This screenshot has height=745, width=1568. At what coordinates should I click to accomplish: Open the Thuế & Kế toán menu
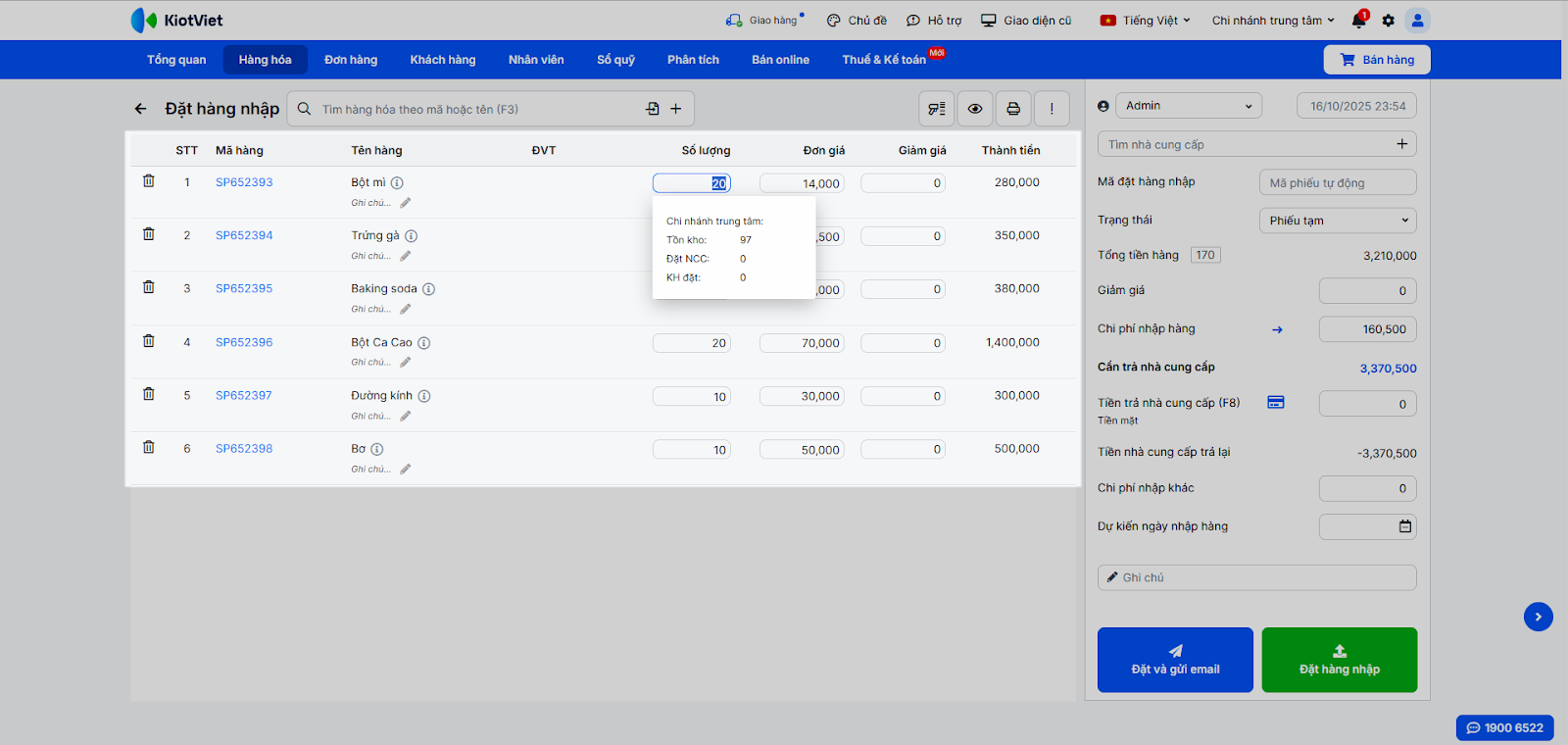click(x=884, y=60)
